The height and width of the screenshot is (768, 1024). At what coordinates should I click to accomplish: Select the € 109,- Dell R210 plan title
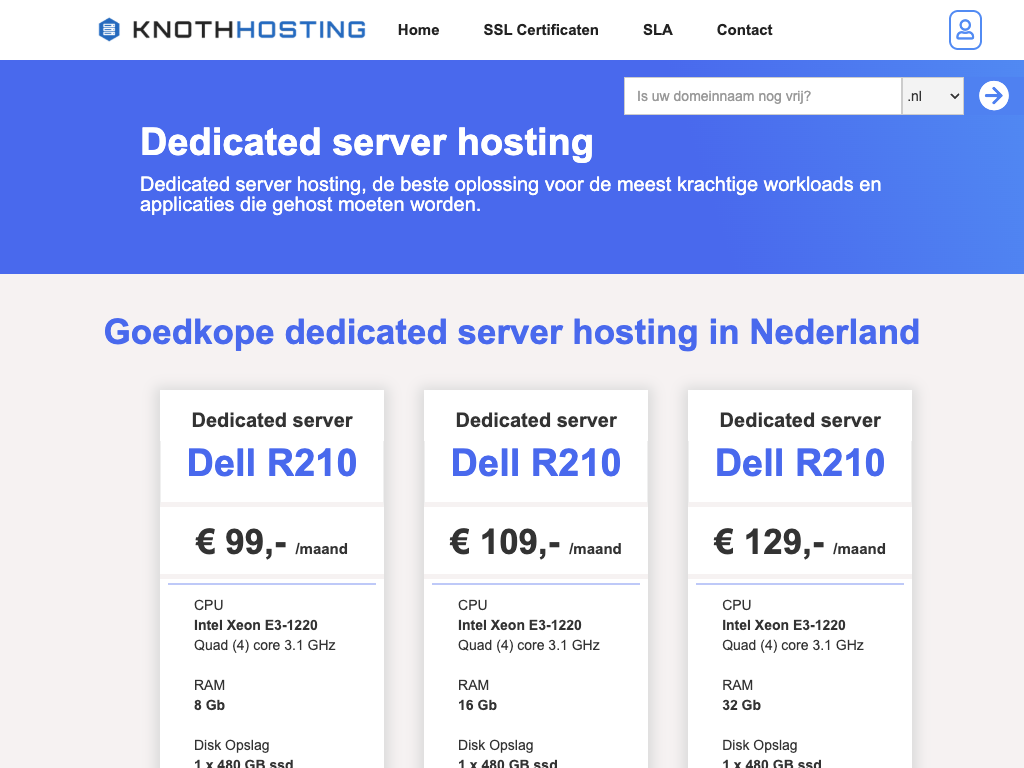click(x=536, y=463)
